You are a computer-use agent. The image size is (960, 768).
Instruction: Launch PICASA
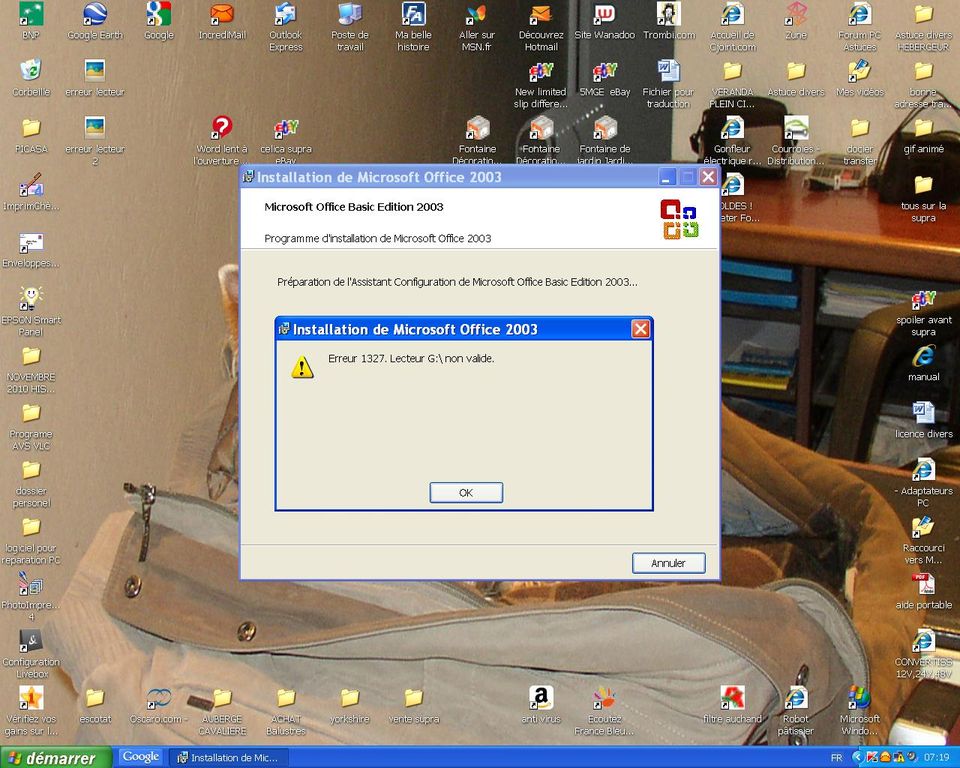point(30,132)
